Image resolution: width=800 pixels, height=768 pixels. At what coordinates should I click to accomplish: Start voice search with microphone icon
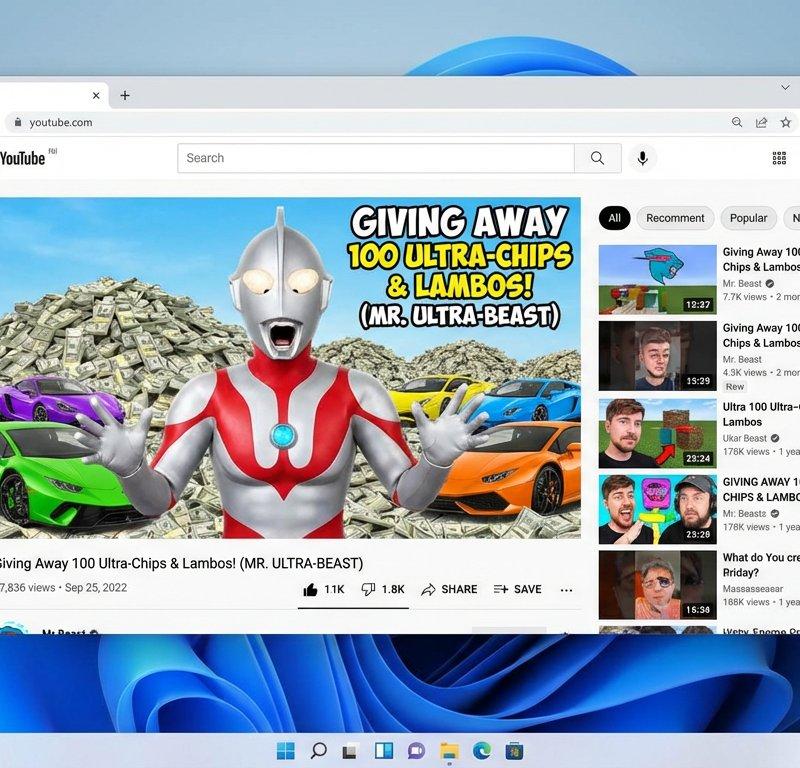pyautogui.click(x=642, y=158)
